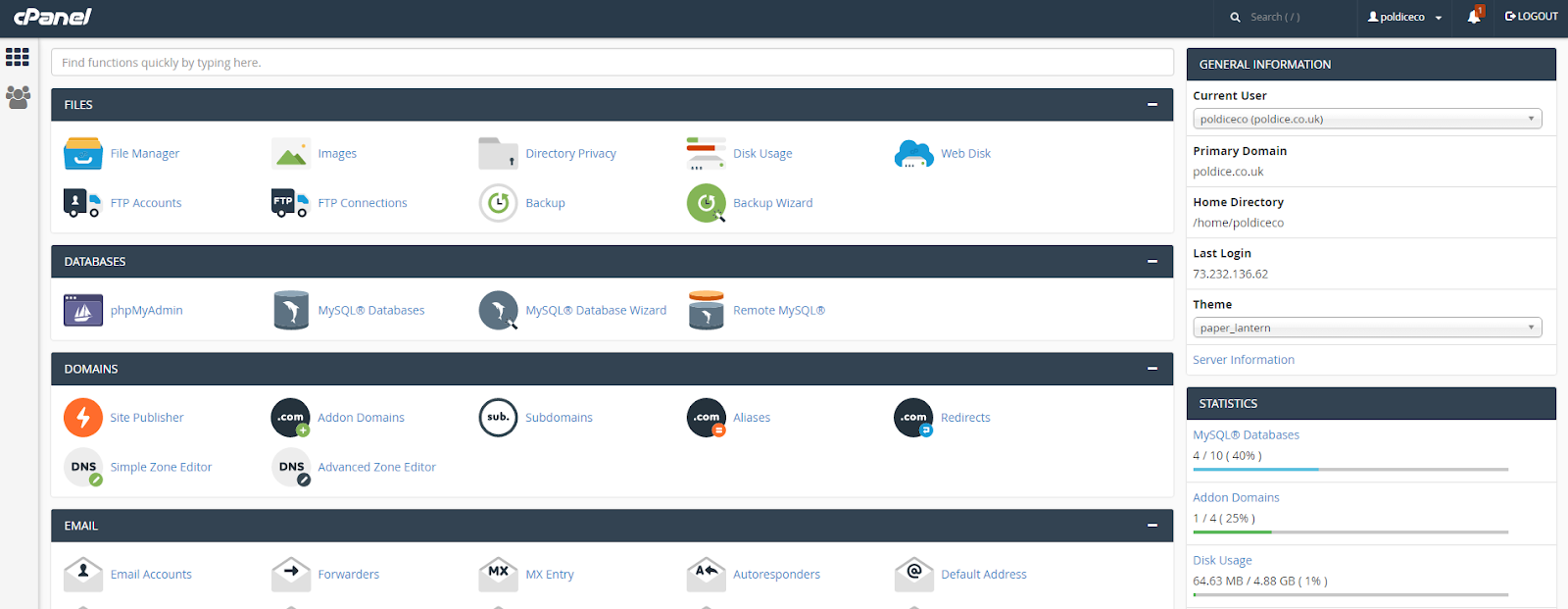The width and height of the screenshot is (1568, 609).
Task: Open the Subdomains sub. icon
Action: click(x=498, y=417)
